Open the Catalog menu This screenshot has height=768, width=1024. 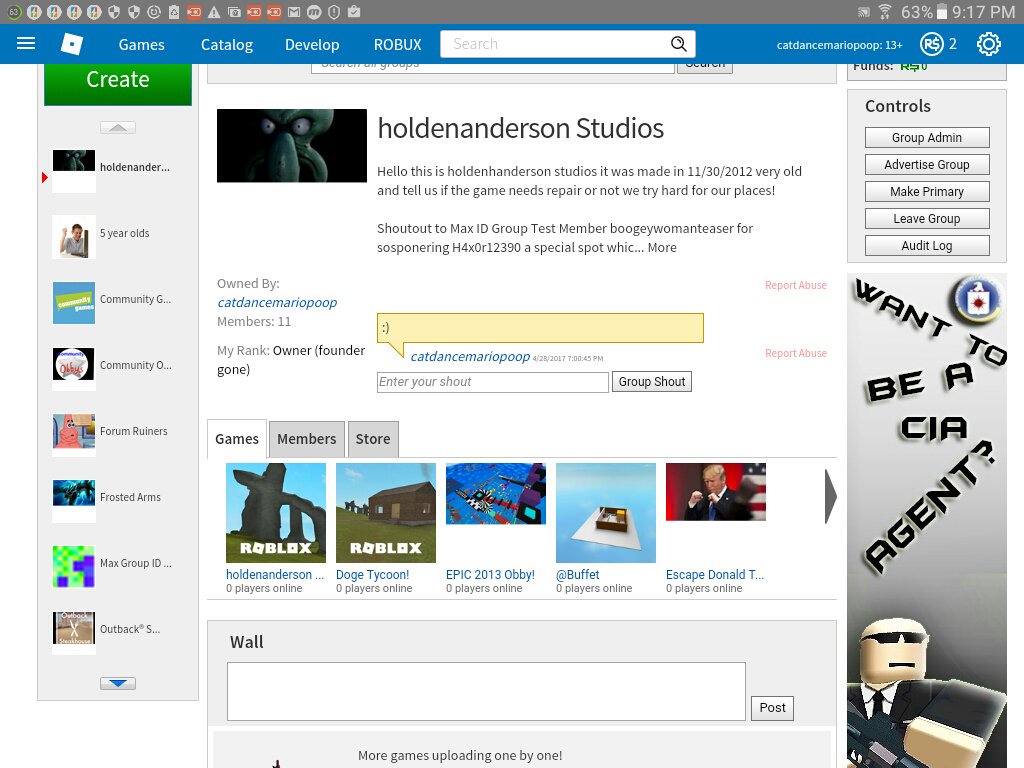click(x=227, y=44)
